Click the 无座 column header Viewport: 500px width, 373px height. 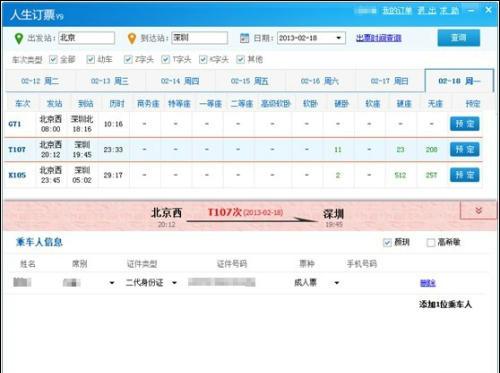pos(435,104)
